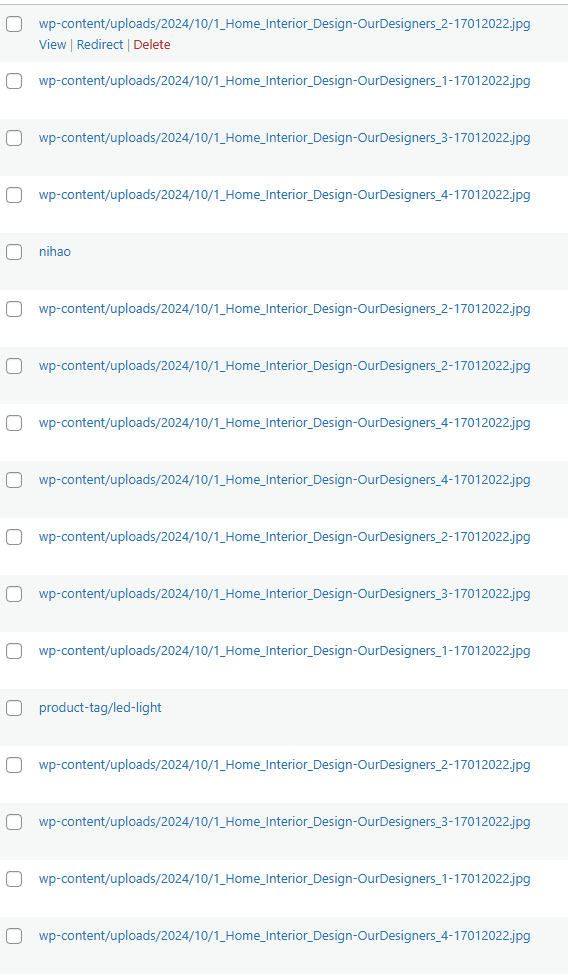Open the OurDesigners_2 link just below product-tag/led-light

click(284, 765)
